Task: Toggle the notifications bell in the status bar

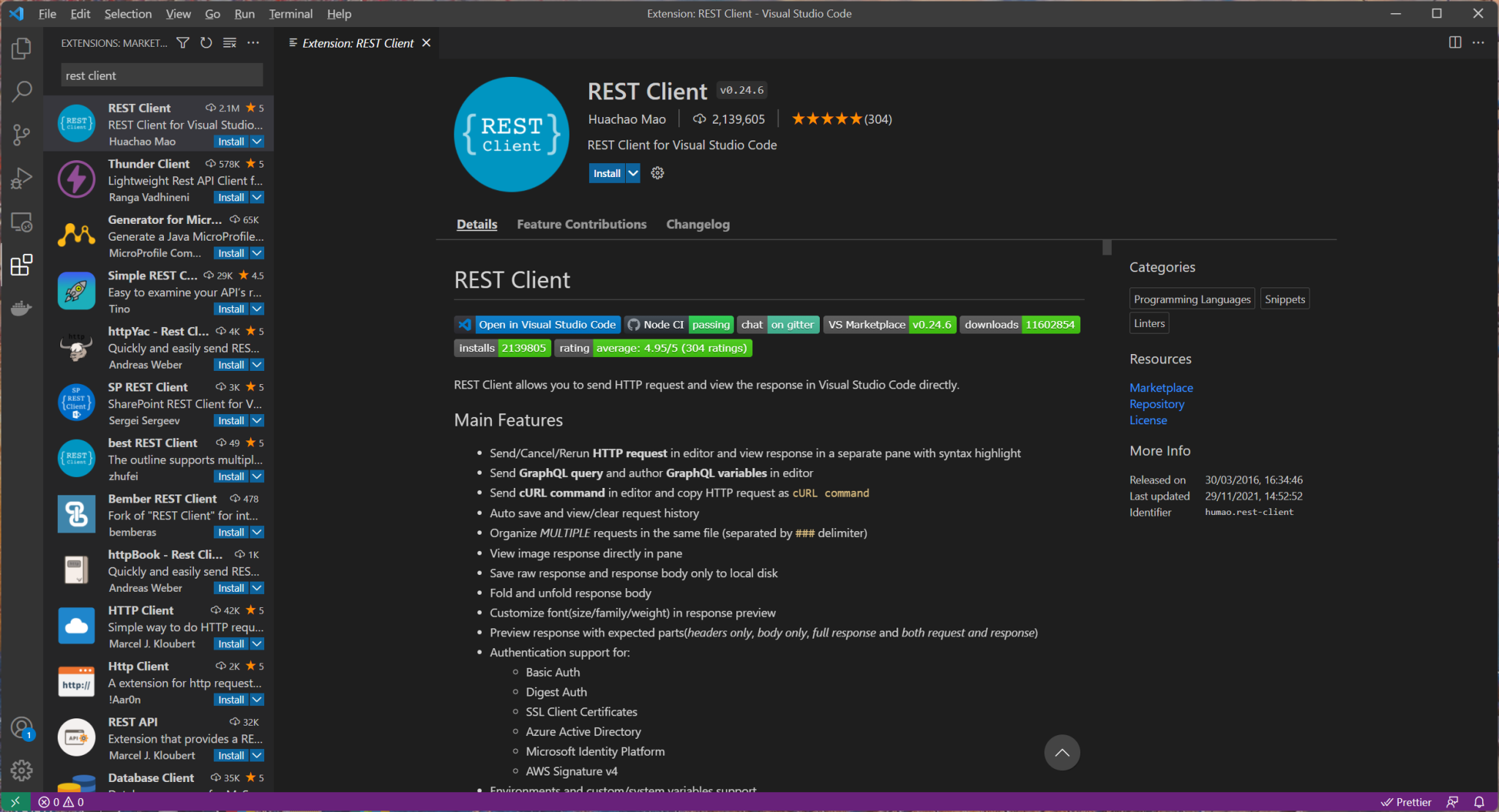Action: tap(1479, 802)
